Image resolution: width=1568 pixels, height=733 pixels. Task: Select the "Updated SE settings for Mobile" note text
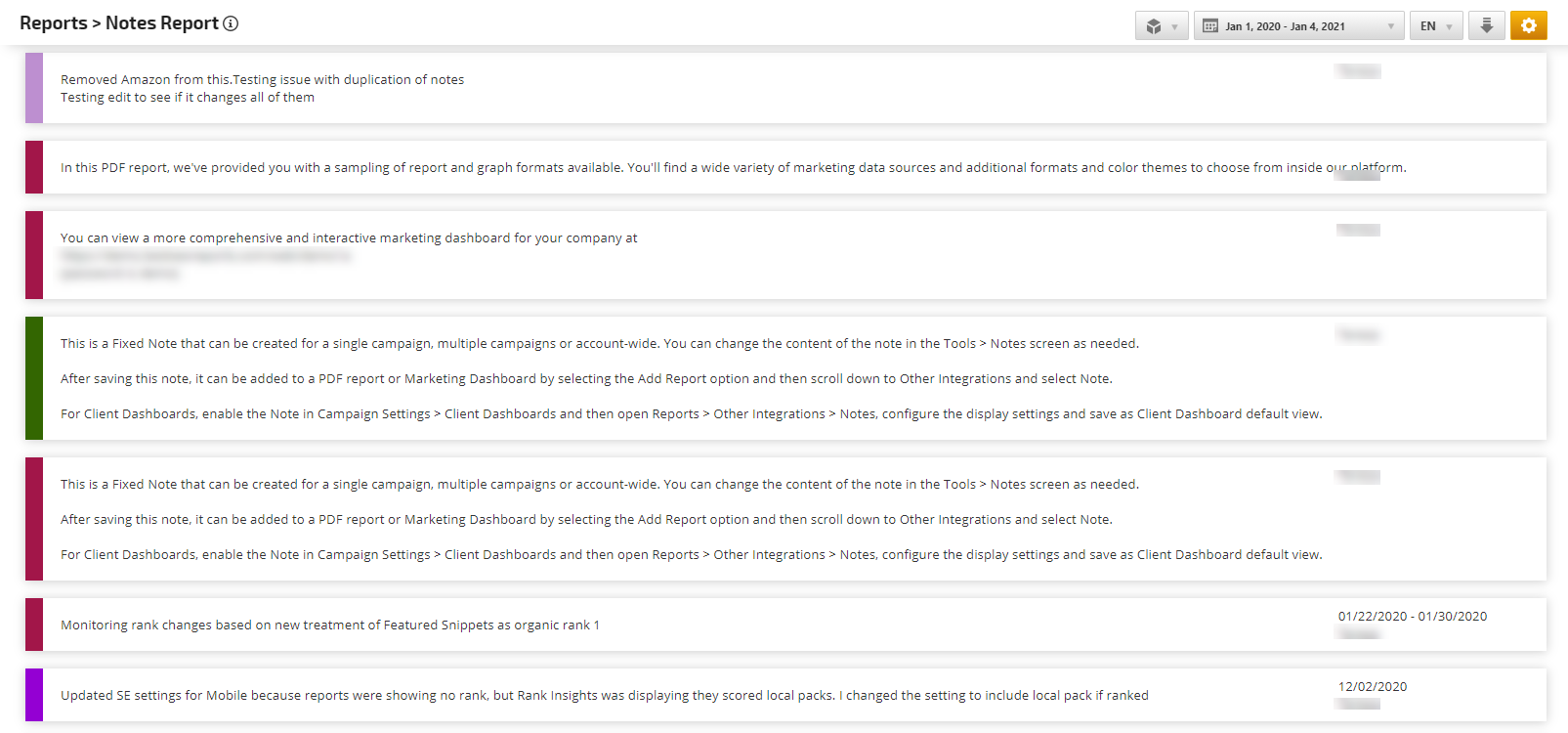pos(604,696)
